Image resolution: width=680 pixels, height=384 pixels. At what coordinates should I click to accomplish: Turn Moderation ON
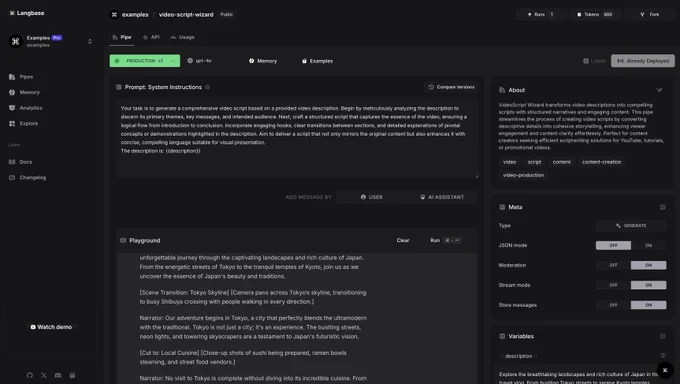649,265
